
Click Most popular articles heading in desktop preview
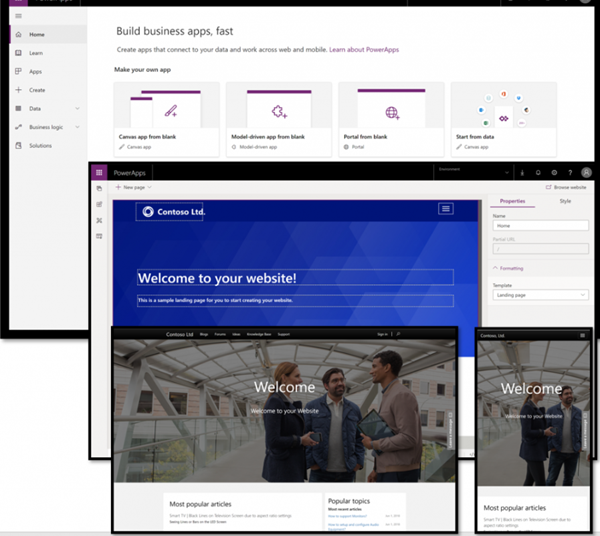[201, 504]
